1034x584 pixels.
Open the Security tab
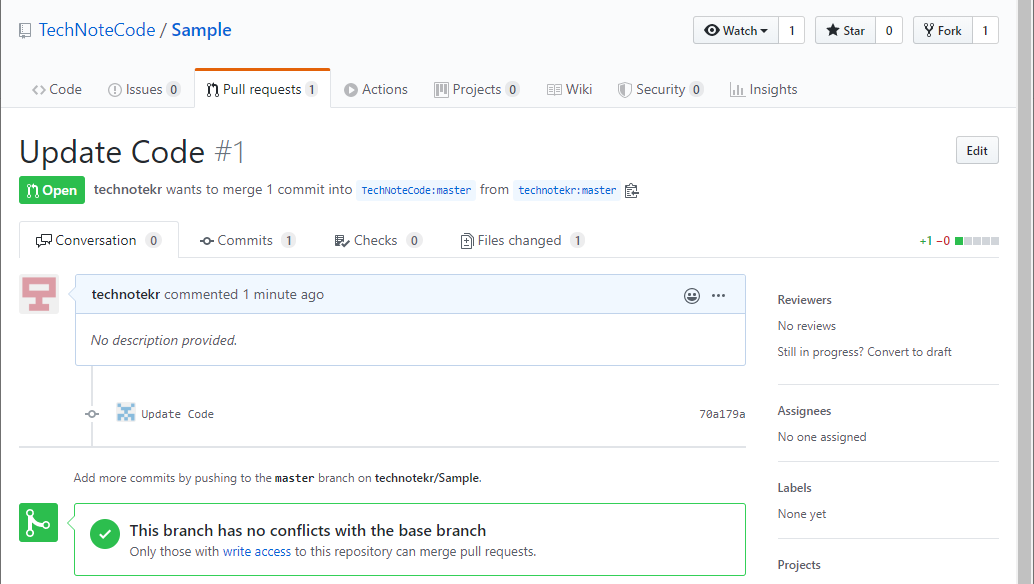point(660,89)
